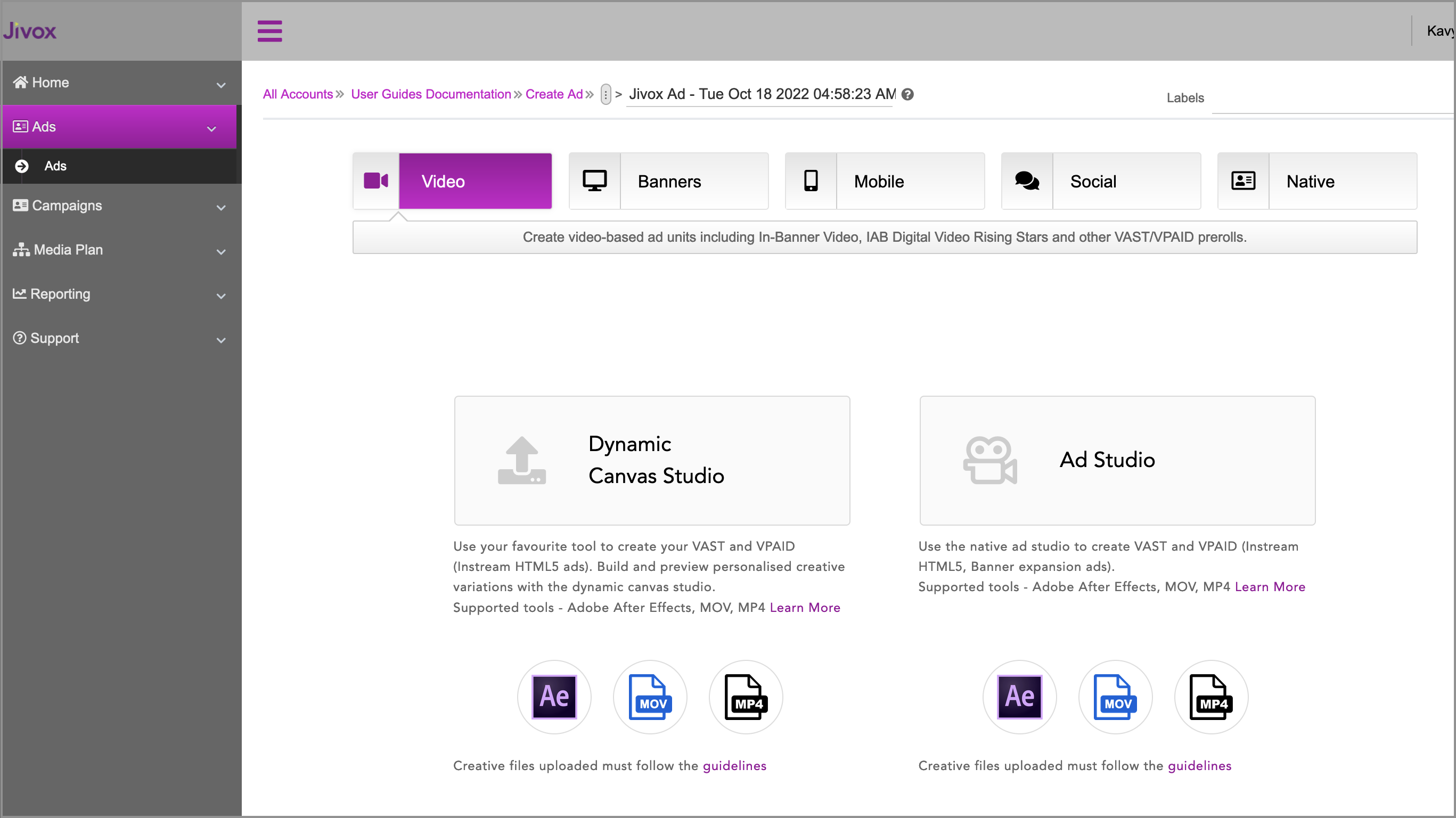Click the Media Plan sitemap icon
The image size is (1456, 818).
[21, 249]
